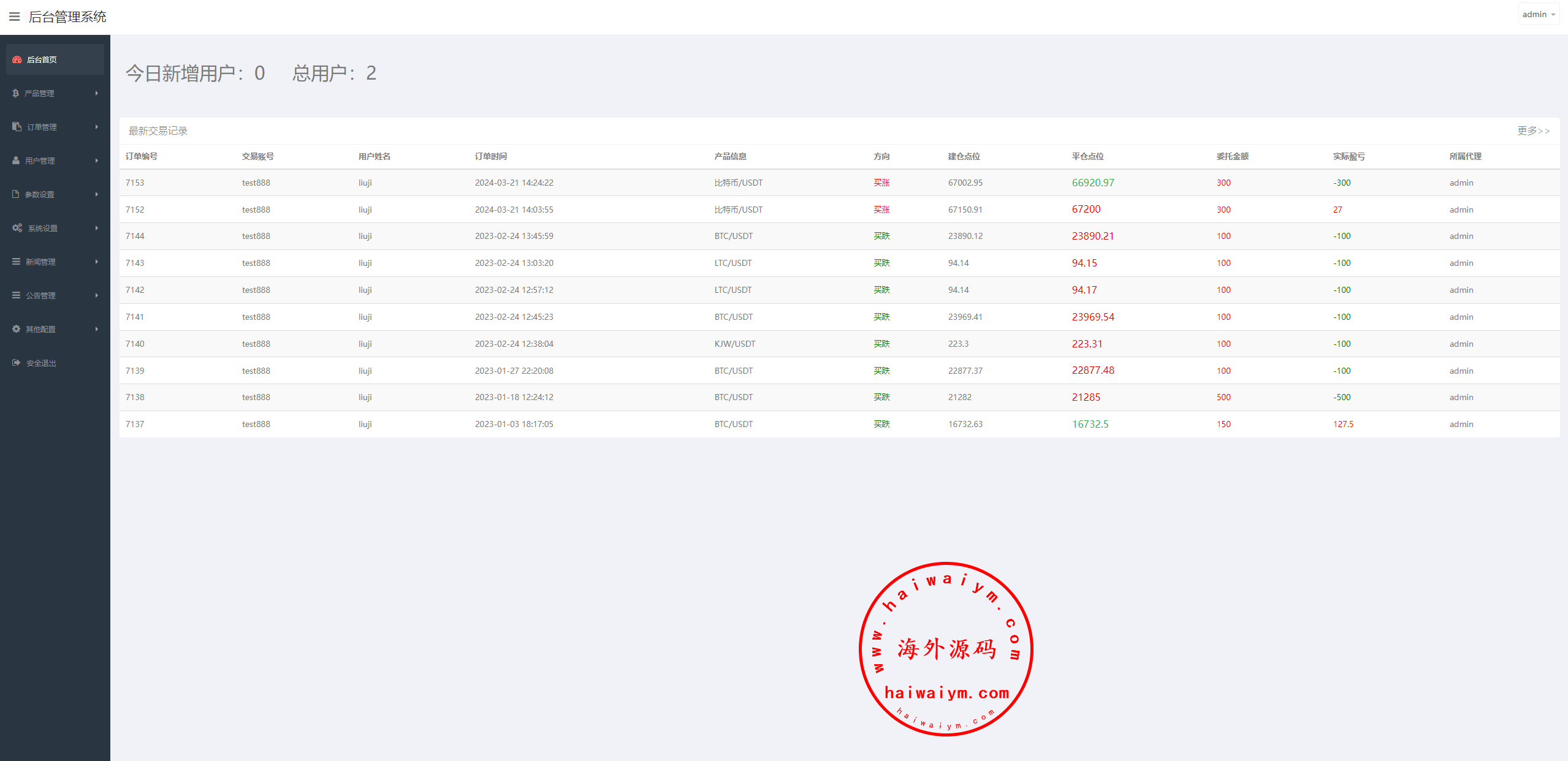Expand 公告管理 submenu with its arrow

click(96, 295)
